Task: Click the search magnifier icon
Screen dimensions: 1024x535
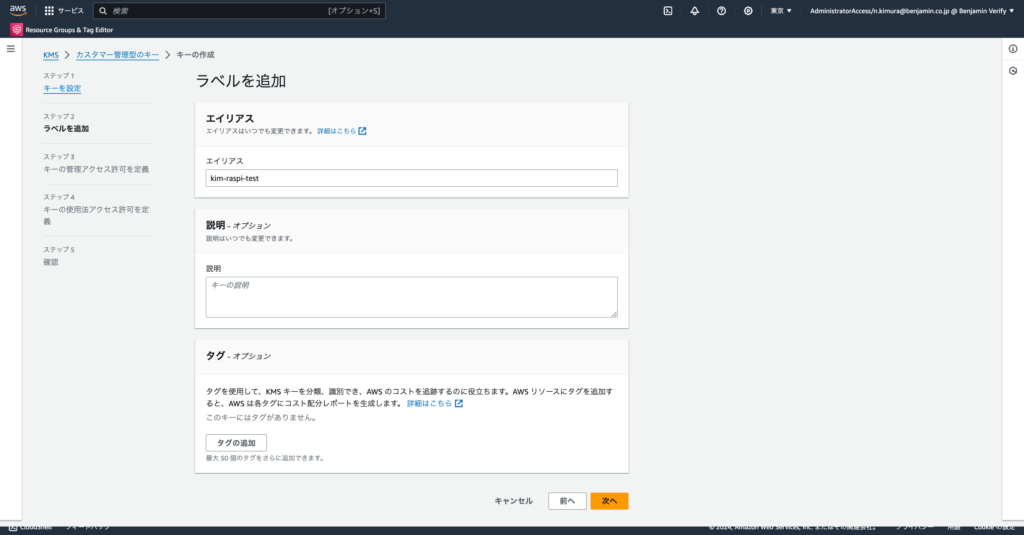Action: (103, 10)
